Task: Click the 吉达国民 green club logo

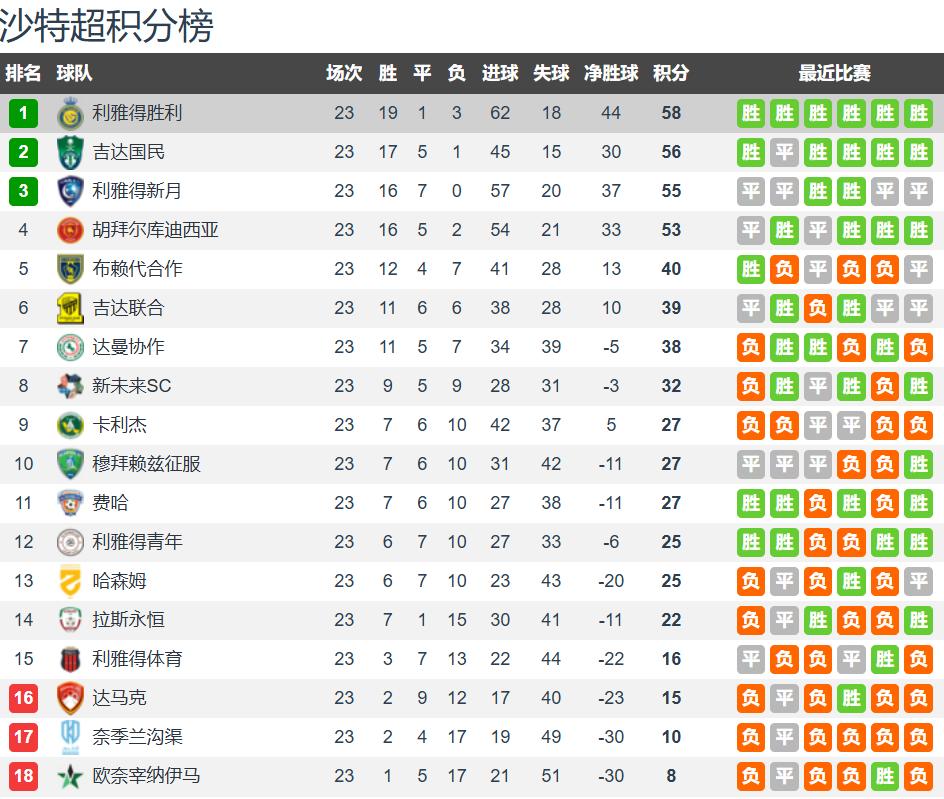Action: pos(70,152)
